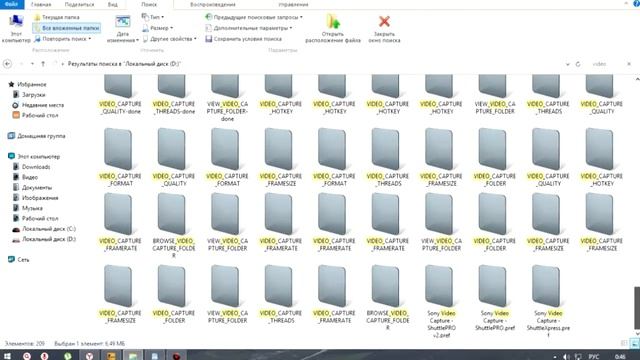Switch to details view in status bar
The height and width of the screenshot is (360, 640).
[624, 344]
